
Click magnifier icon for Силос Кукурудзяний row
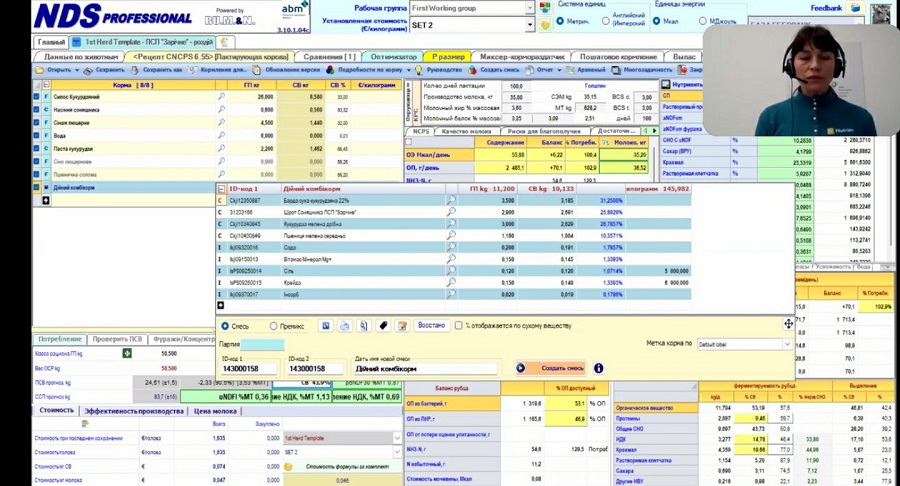[x=222, y=97]
